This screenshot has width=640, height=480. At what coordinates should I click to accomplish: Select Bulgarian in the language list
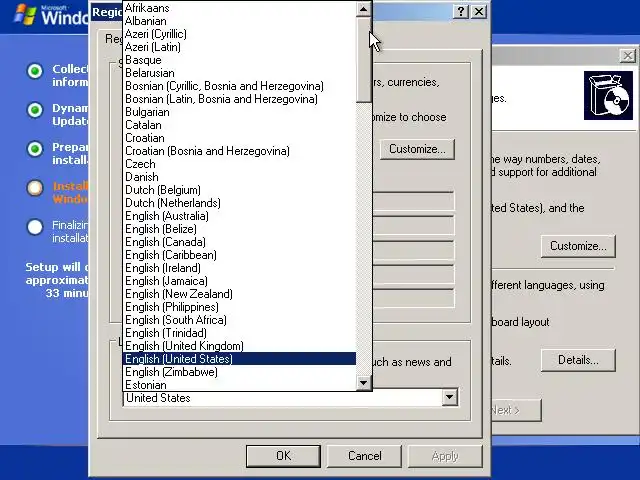[x=239, y=112]
